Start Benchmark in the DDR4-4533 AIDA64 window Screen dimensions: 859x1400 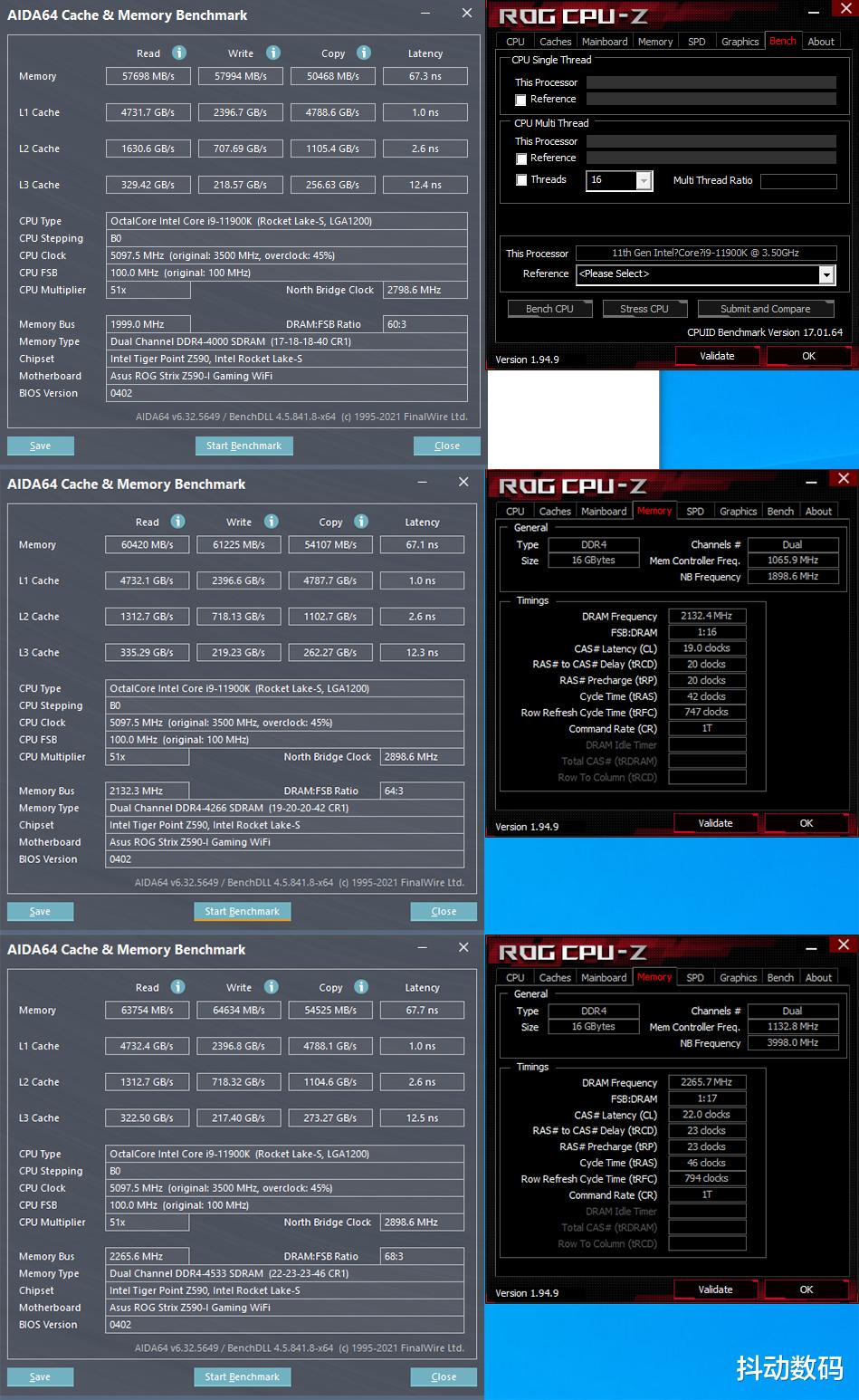(x=242, y=1376)
